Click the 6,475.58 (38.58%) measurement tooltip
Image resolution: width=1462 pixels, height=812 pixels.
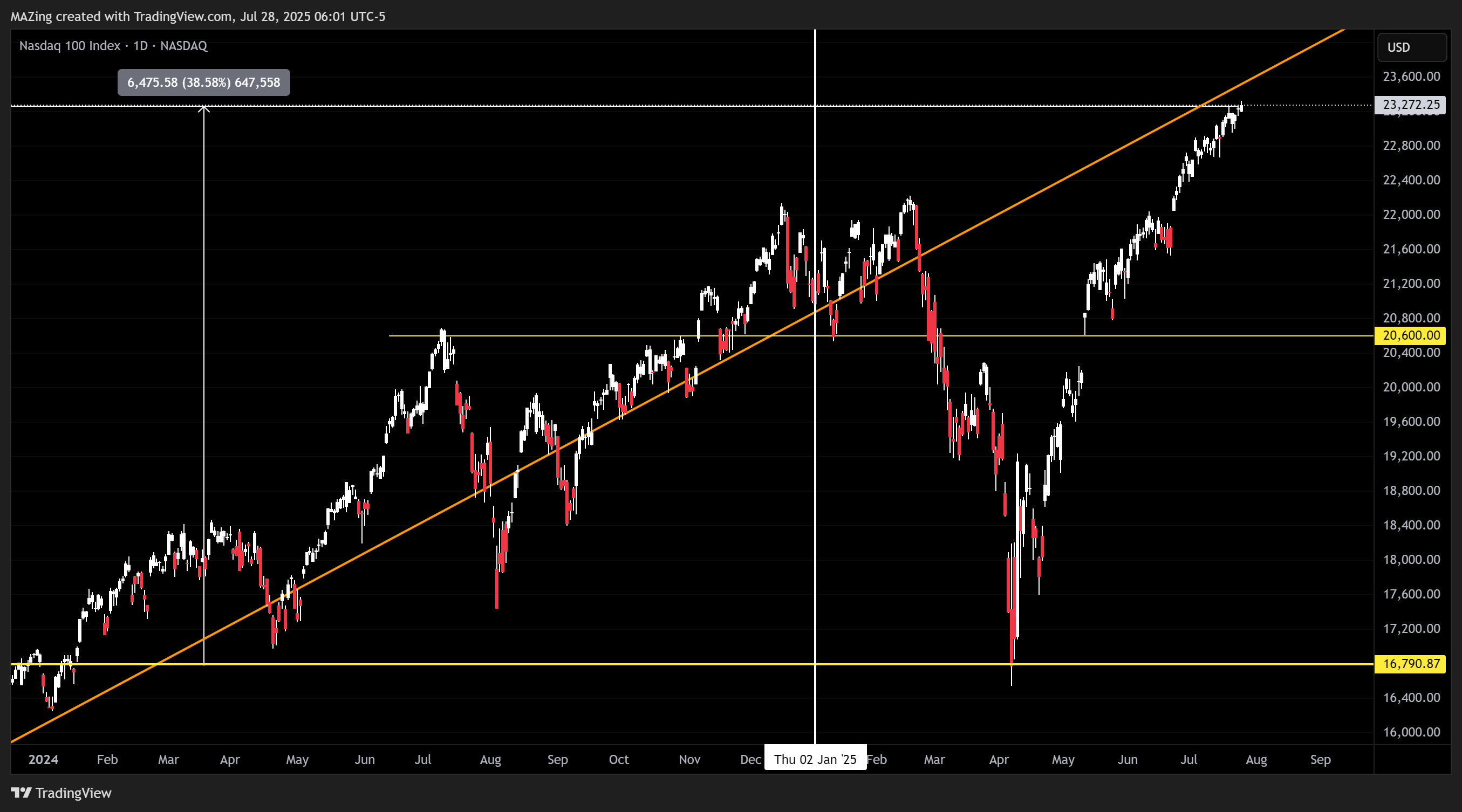pyautogui.click(x=204, y=83)
